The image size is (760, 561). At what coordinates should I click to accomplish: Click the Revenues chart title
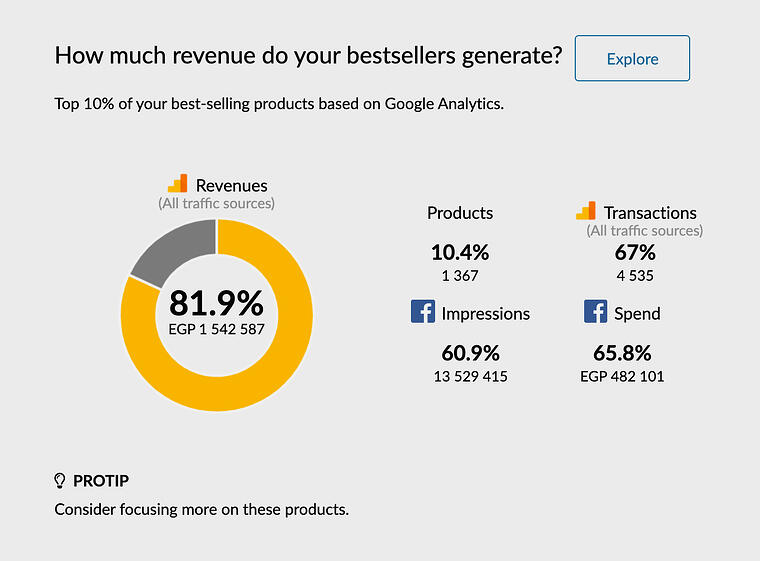(x=231, y=185)
